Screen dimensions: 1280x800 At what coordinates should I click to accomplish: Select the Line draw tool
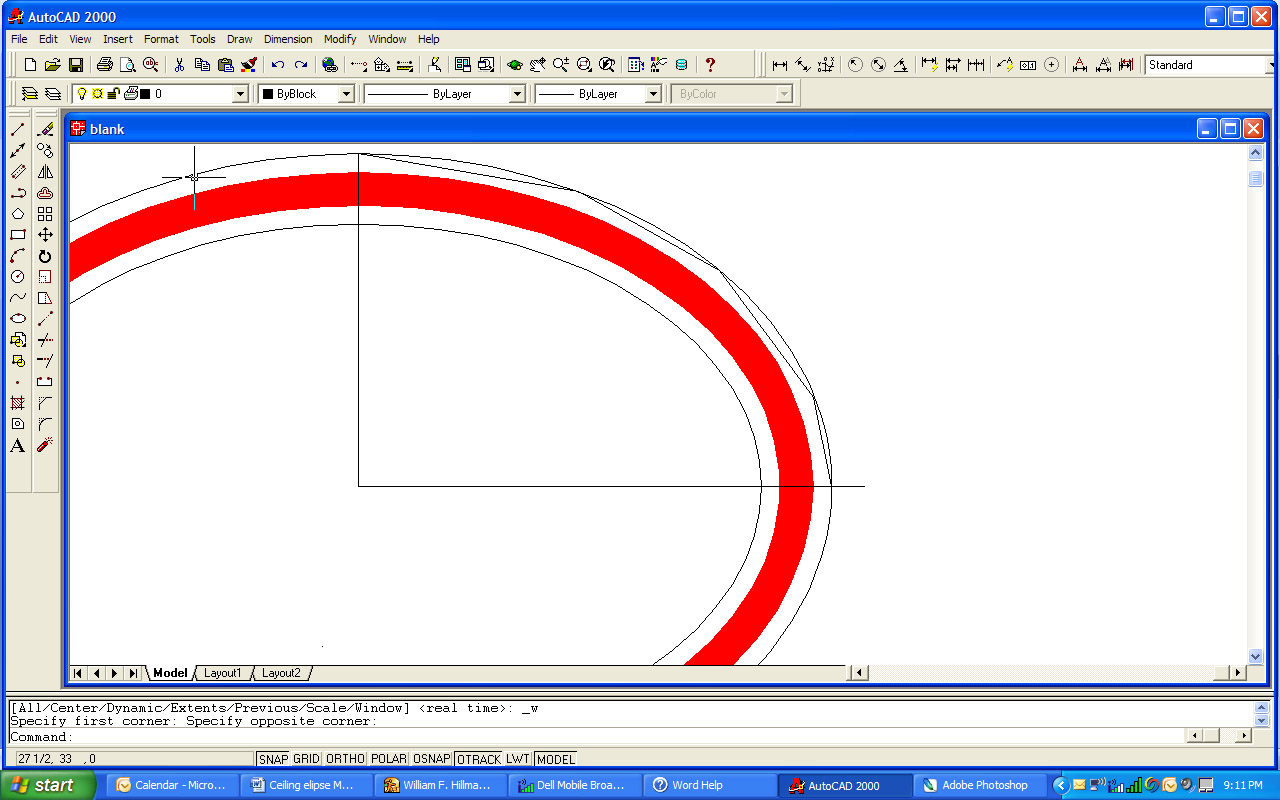click(x=17, y=130)
